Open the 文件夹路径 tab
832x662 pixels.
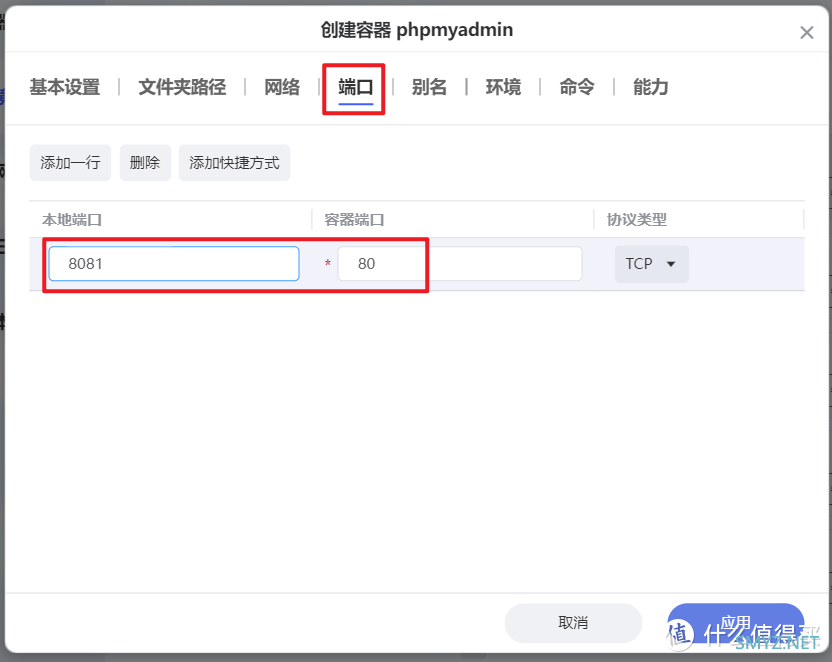182,87
